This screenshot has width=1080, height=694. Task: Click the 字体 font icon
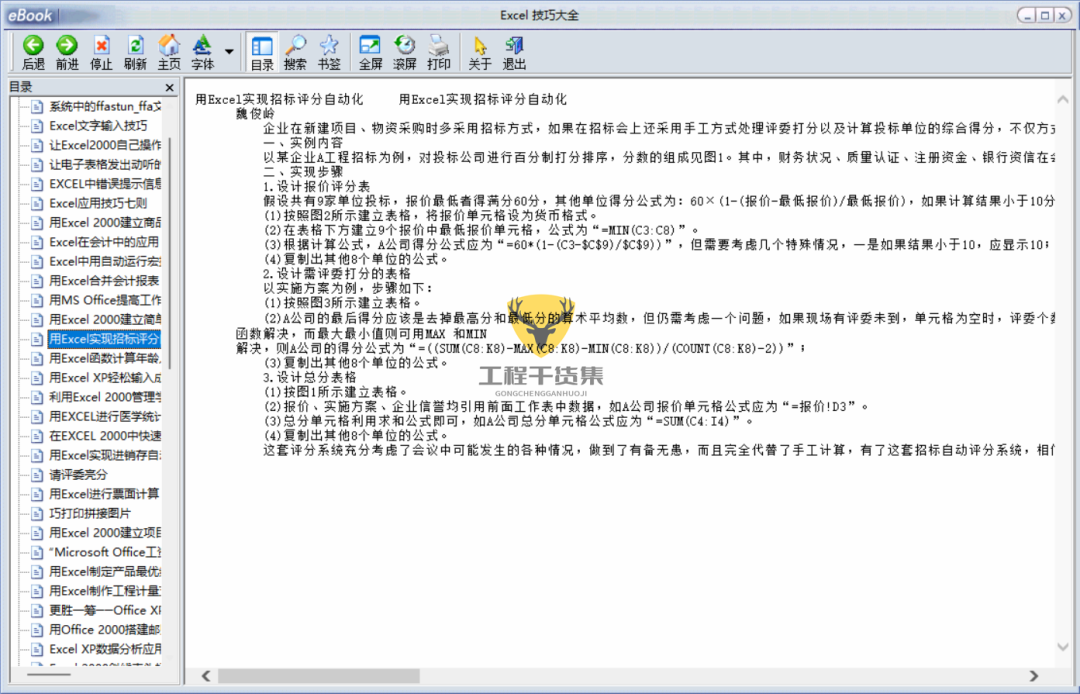202,53
